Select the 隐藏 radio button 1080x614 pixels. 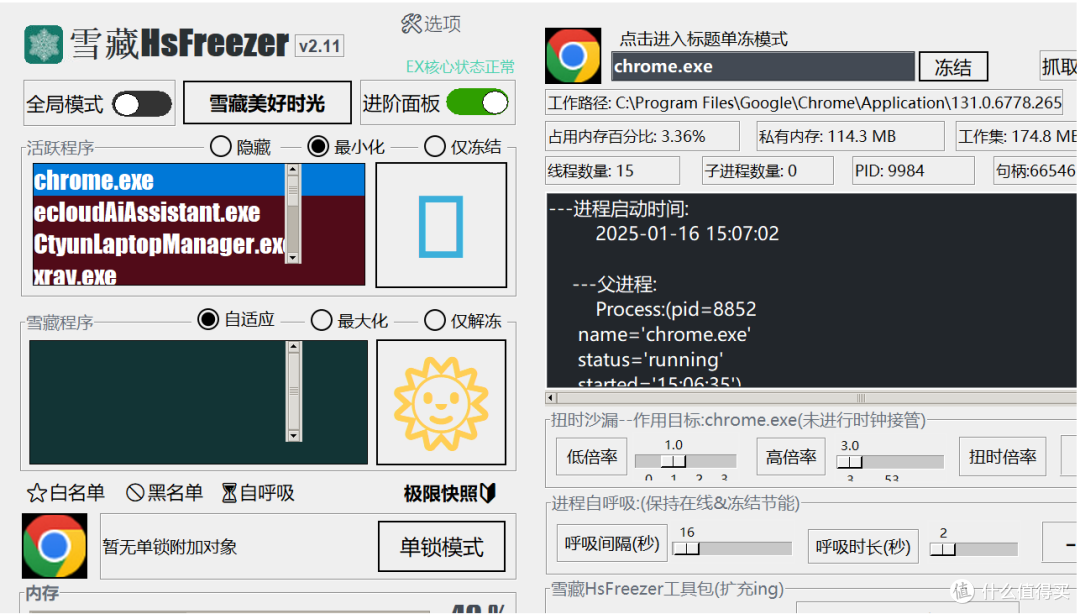click(x=219, y=147)
